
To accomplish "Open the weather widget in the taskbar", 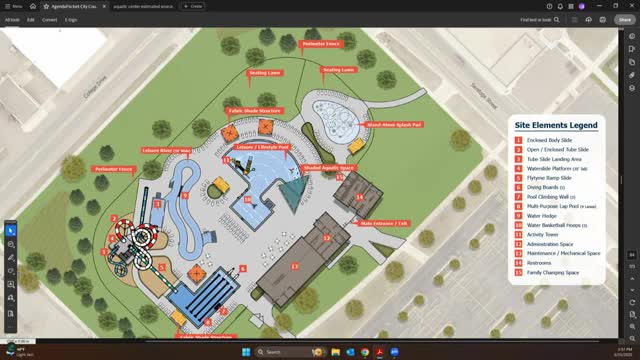I will pos(20,352).
